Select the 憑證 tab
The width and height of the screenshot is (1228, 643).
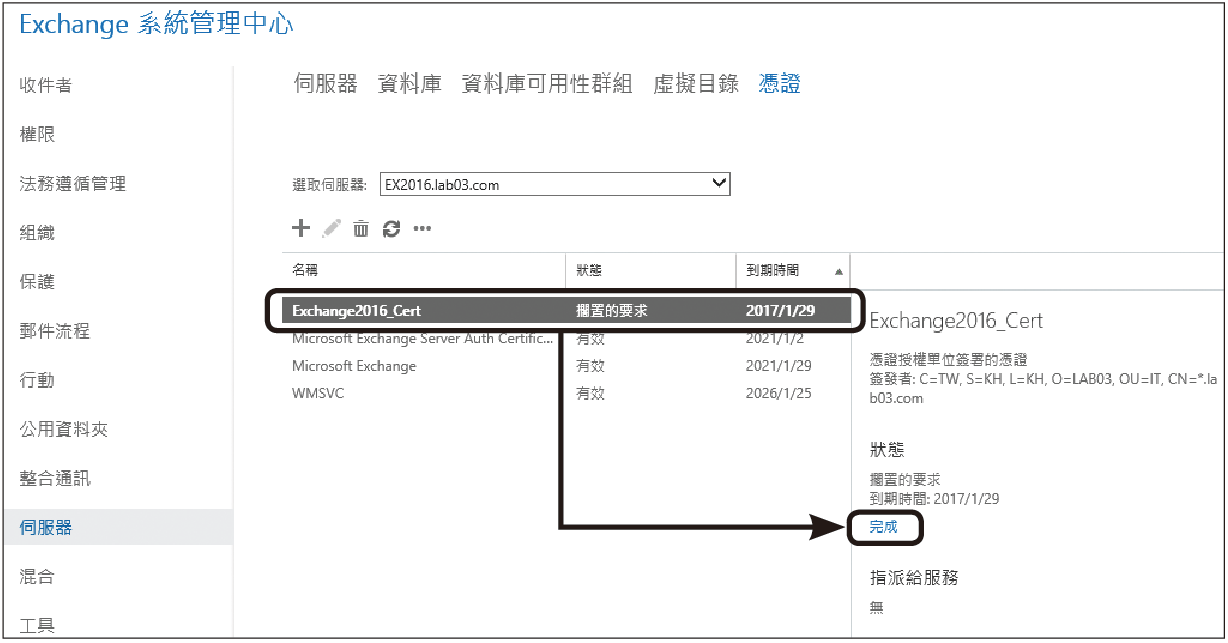[780, 84]
